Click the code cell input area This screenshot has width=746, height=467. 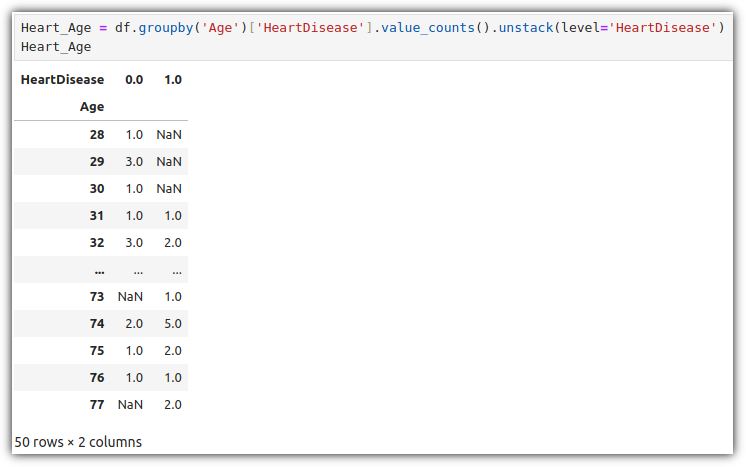pyautogui.click(x=373, y=38)
